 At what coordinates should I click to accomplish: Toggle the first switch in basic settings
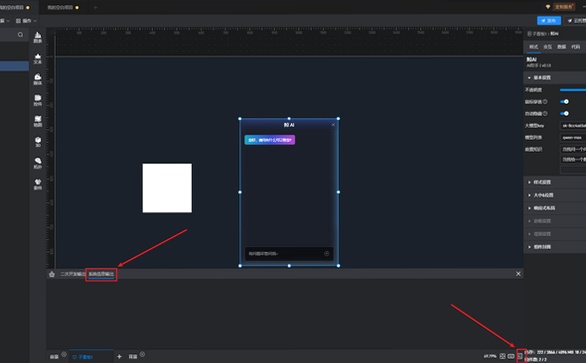564,102
